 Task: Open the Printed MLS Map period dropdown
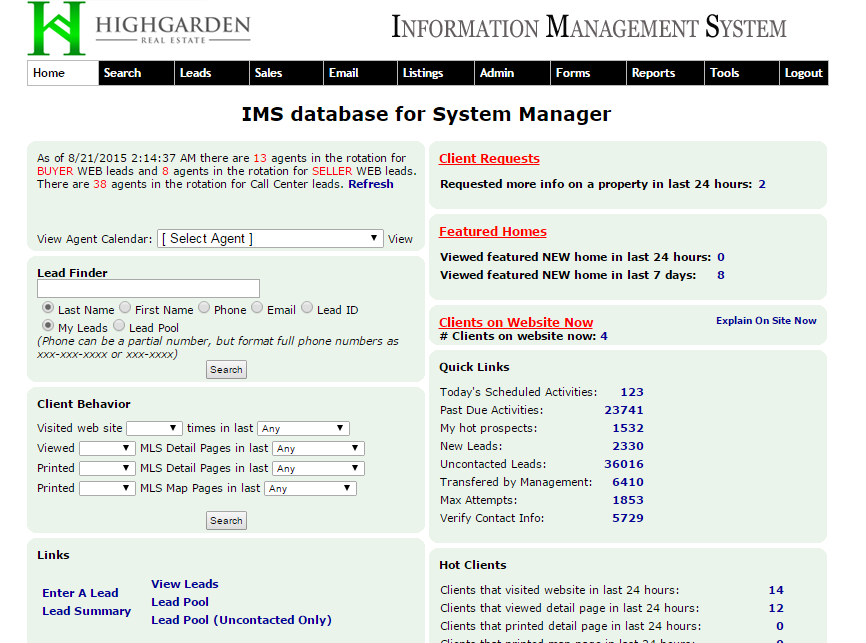pyautogui.click(x=310, y=488)
